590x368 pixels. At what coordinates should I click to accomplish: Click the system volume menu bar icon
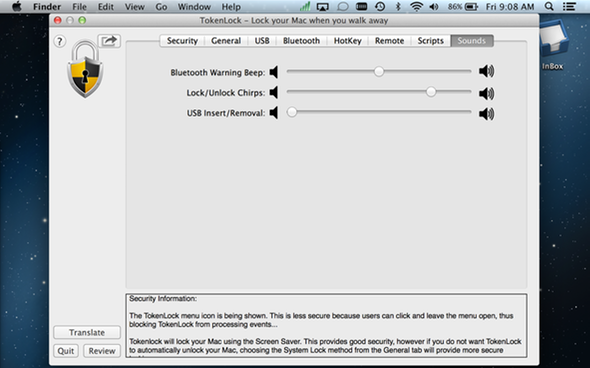click(434, 6)
